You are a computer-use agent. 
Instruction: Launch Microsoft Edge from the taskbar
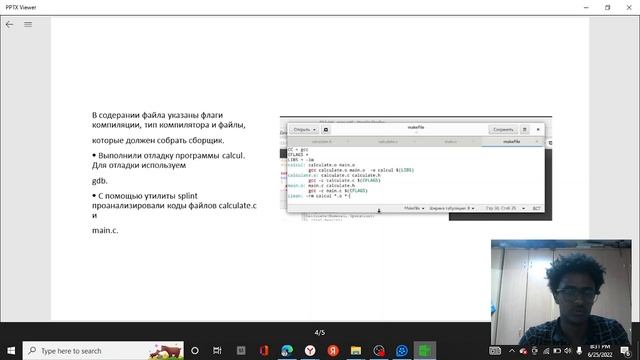[287, 351]
